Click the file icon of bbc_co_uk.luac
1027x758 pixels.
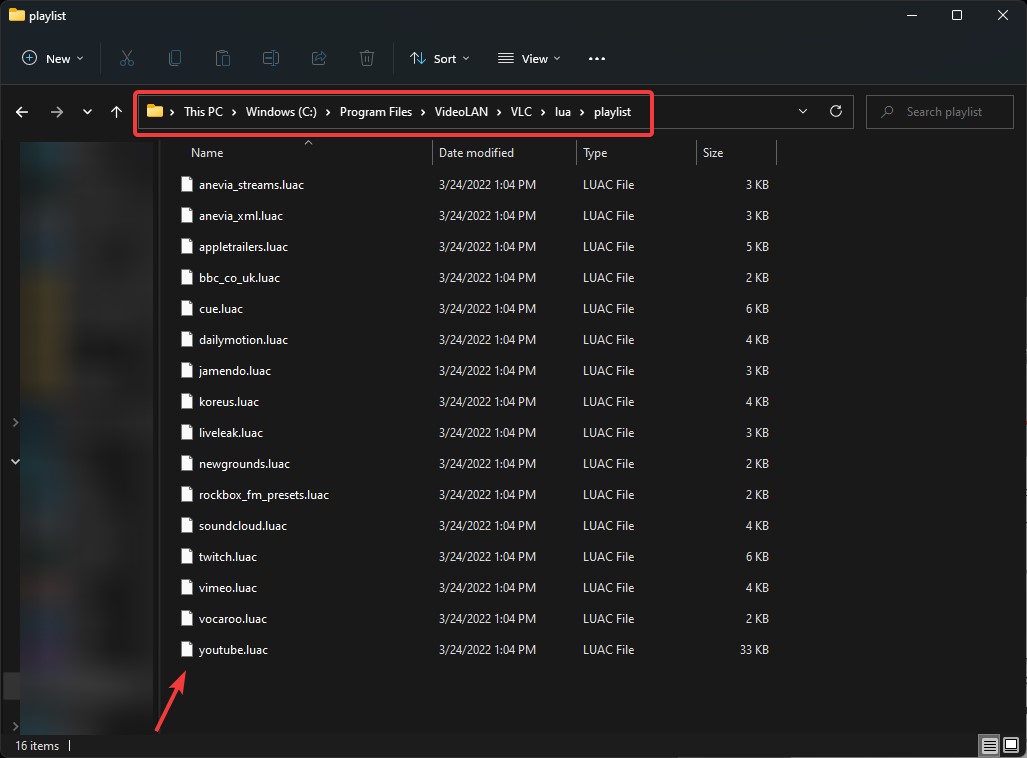coord(187,277)
